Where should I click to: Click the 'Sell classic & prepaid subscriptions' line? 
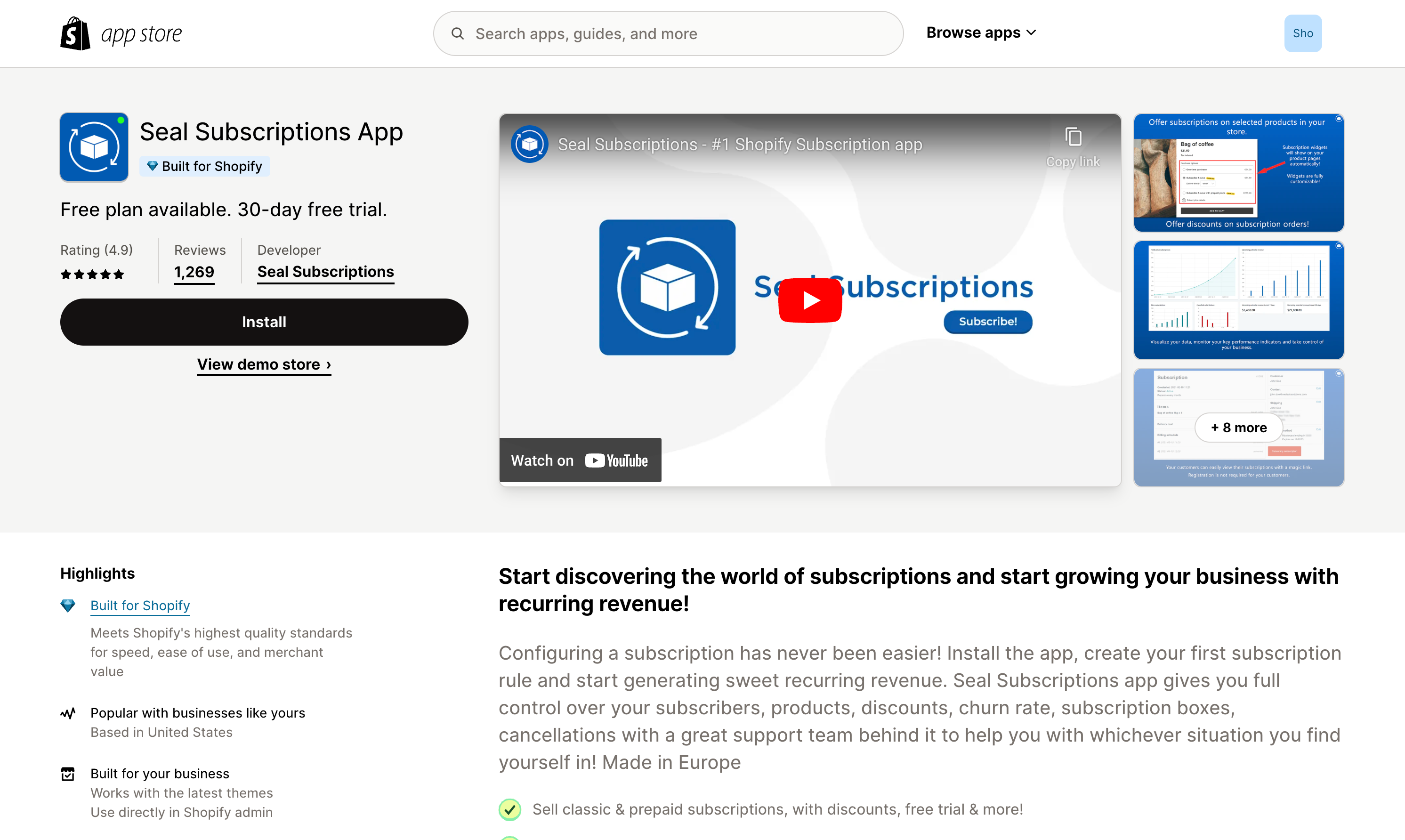pos(777,809)
